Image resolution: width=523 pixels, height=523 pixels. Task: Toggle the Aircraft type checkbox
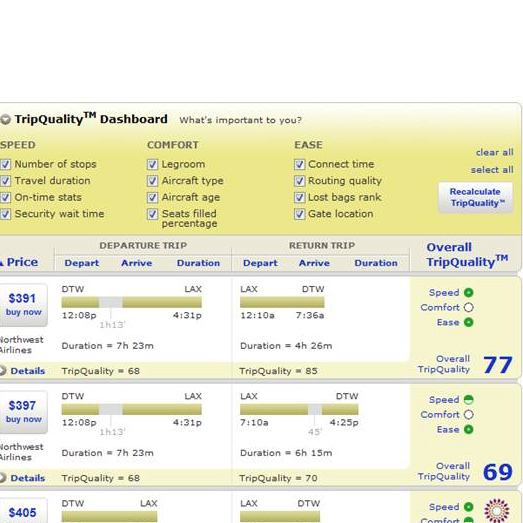click(152, 181)
